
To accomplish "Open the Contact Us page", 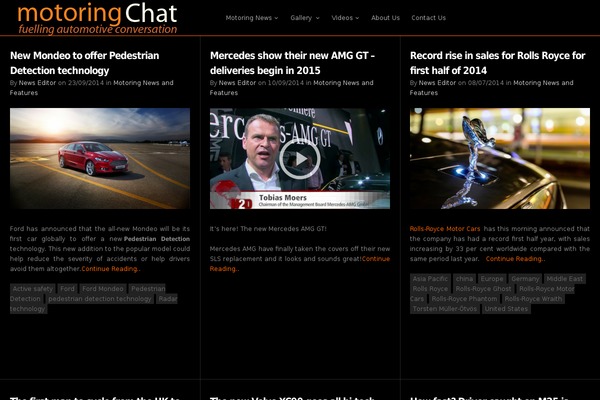I will coord(429,18).
